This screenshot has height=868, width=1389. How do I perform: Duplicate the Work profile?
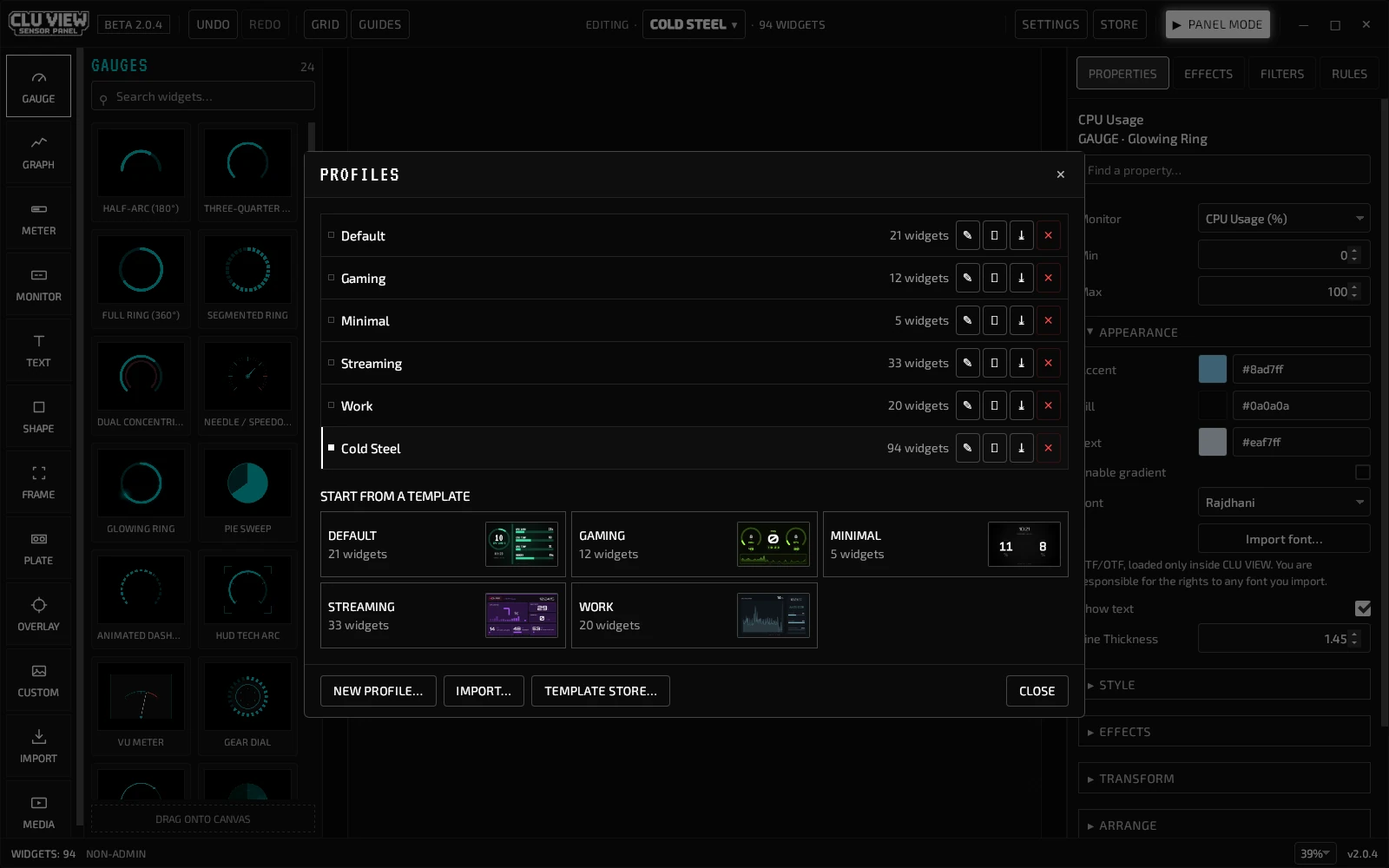pyautogui.click(x=994, y=405)
